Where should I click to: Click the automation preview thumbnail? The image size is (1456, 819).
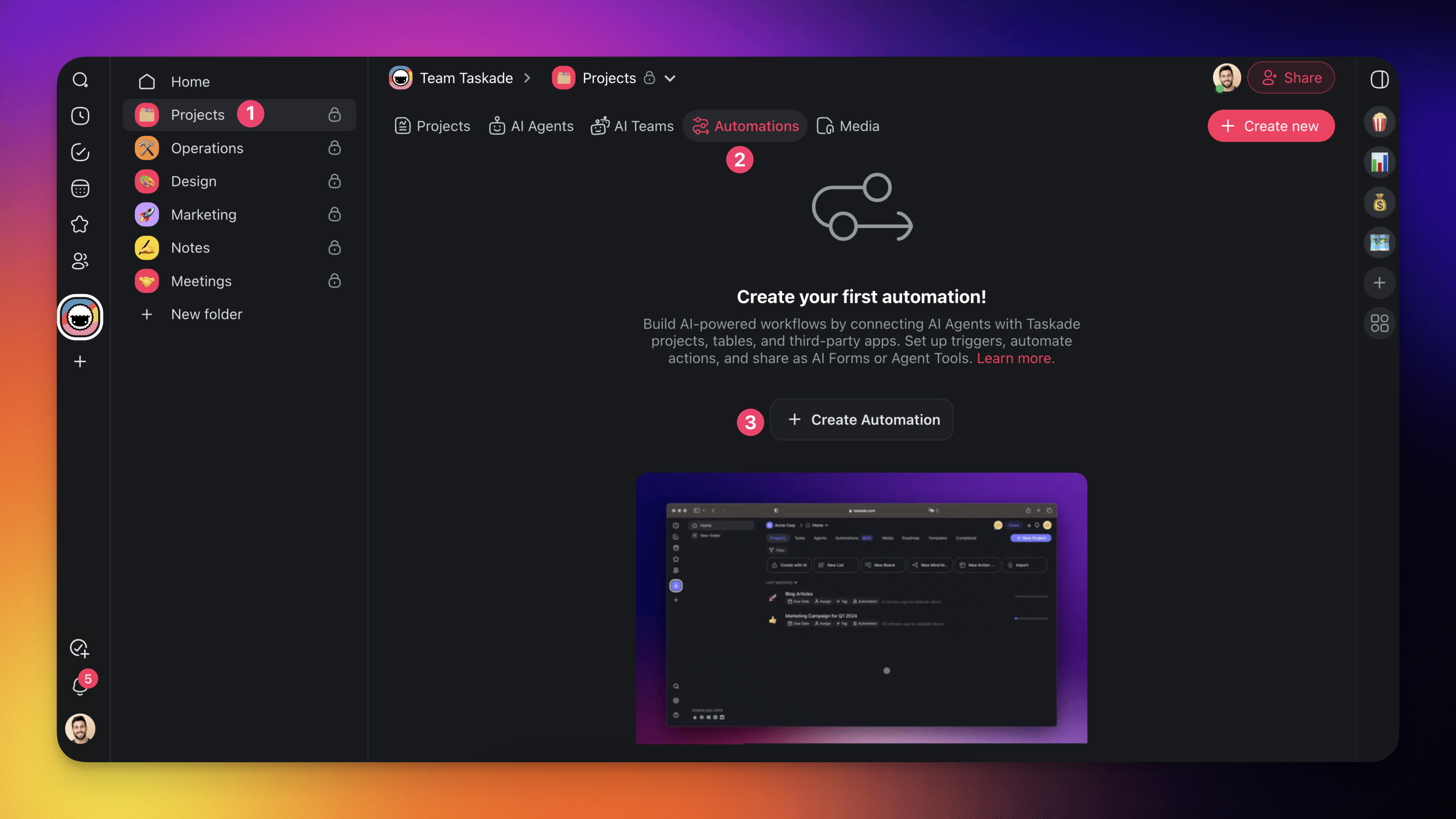tap(862, 608)
